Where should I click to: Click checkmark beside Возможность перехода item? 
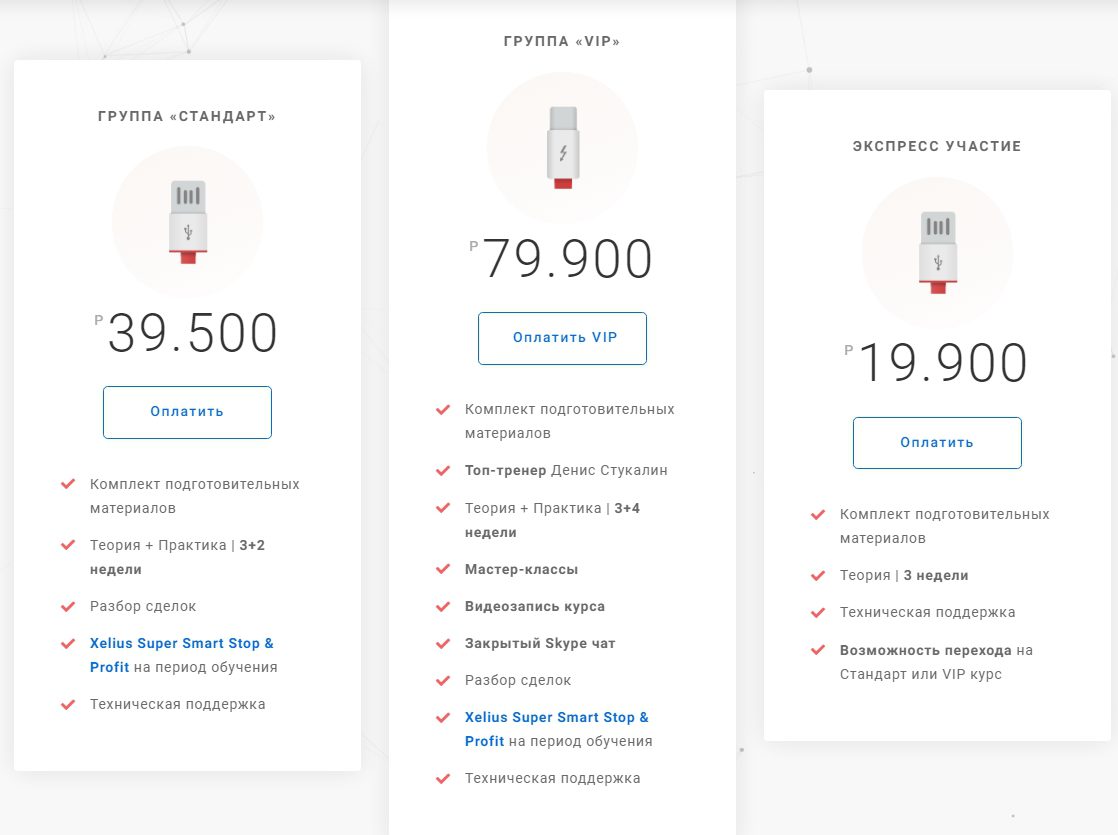click(818, 650)
